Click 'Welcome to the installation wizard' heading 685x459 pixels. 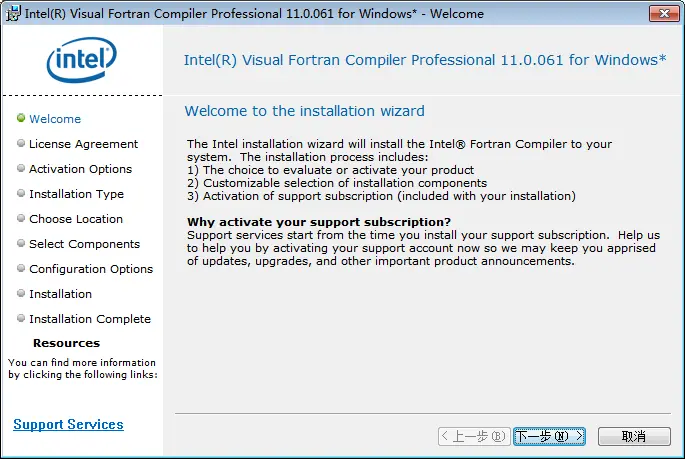[x=304, y=111]
